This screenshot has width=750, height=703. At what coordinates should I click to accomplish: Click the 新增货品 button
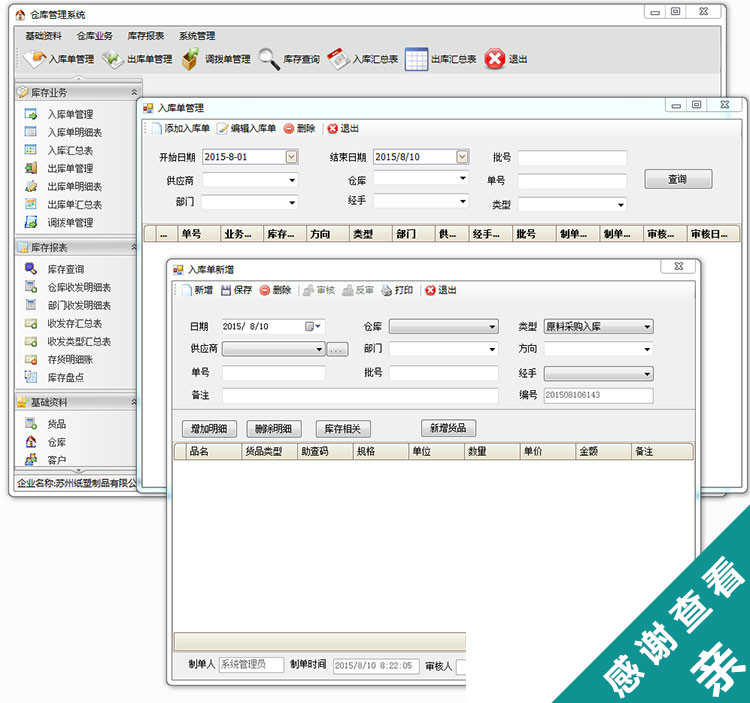click(x=448, y=428)
